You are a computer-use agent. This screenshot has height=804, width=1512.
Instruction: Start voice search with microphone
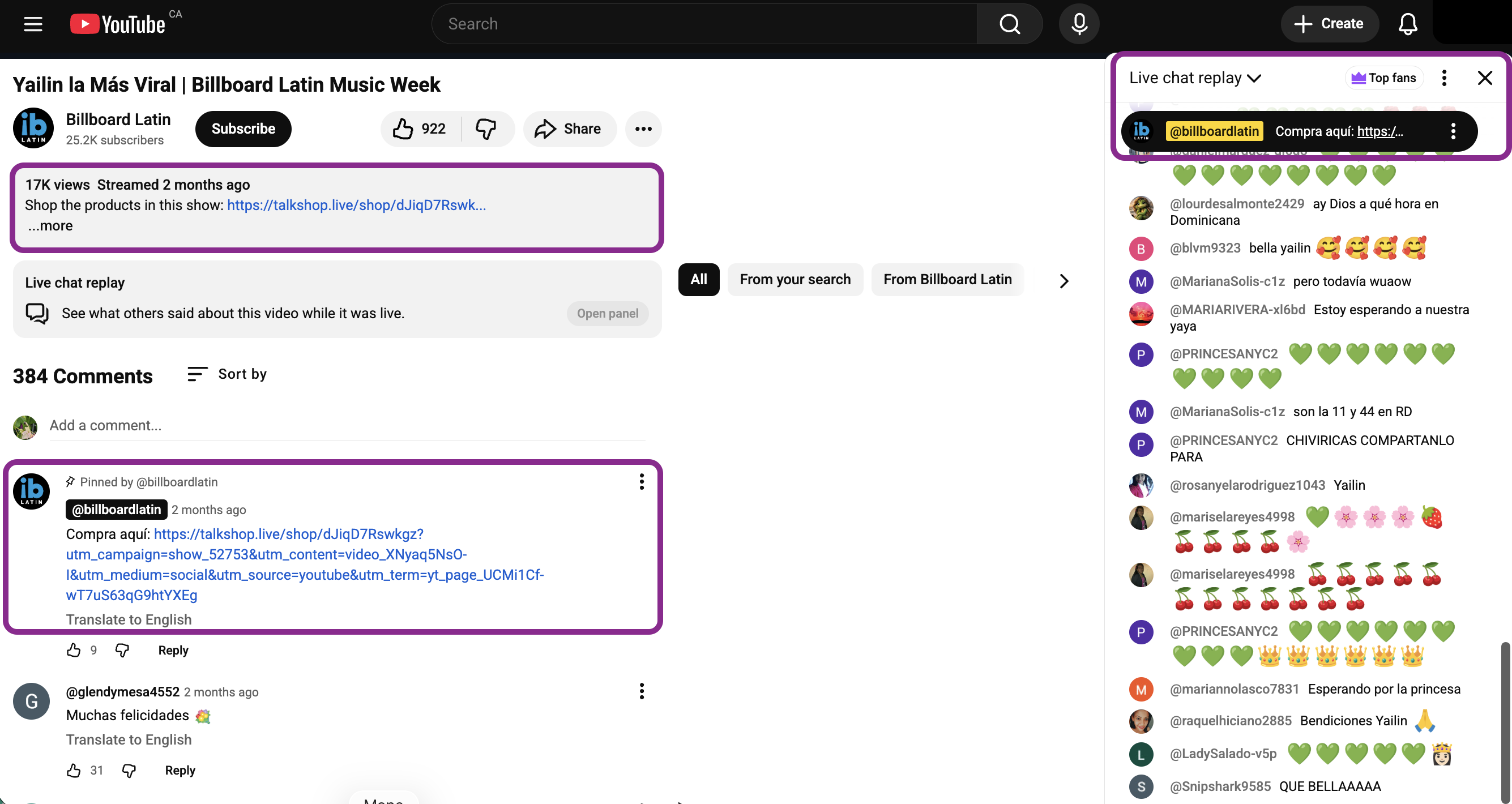[x=1078, y=24]
